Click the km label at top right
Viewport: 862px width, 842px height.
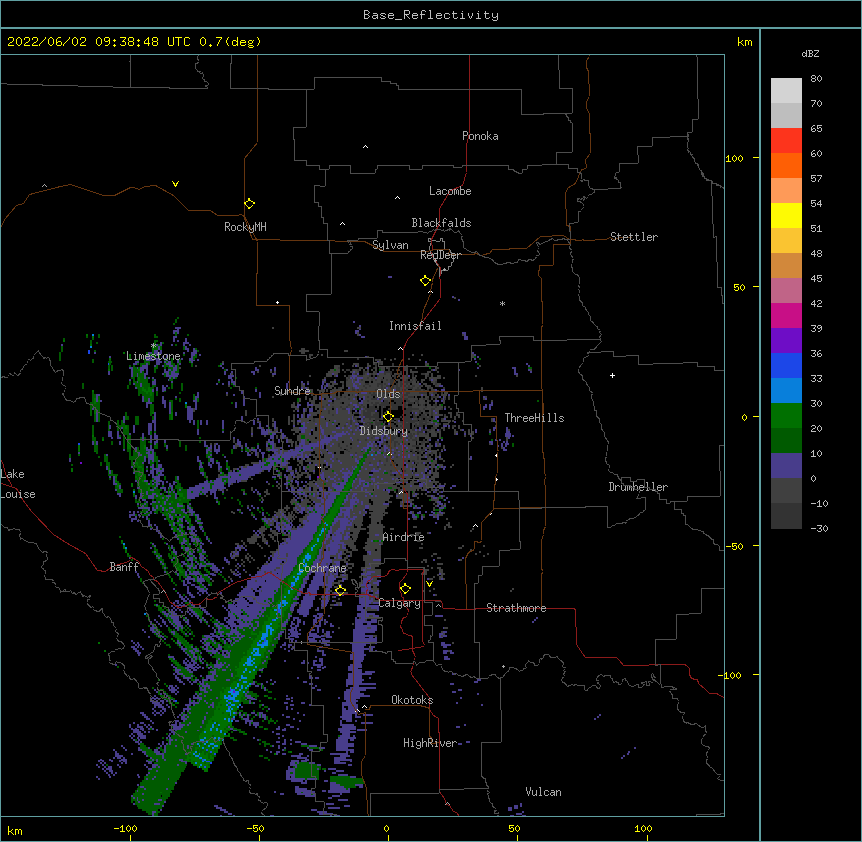744,42
